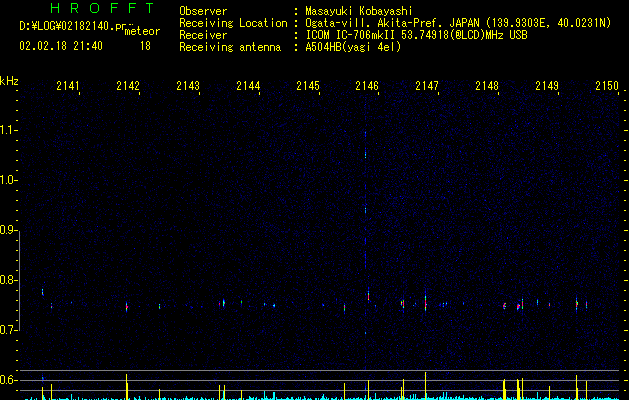Click time marker 2146
629x400 pixels.
click(367, 85)
